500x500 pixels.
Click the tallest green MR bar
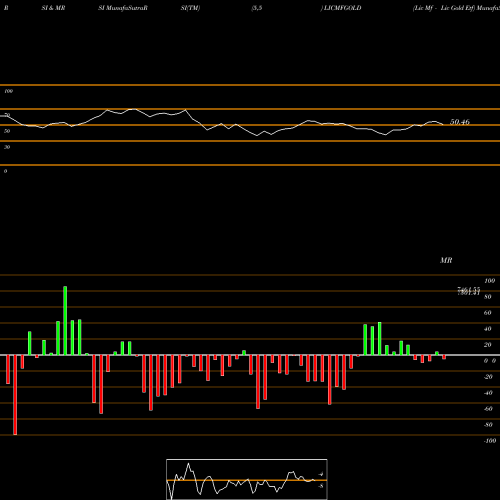click(65, 321)
